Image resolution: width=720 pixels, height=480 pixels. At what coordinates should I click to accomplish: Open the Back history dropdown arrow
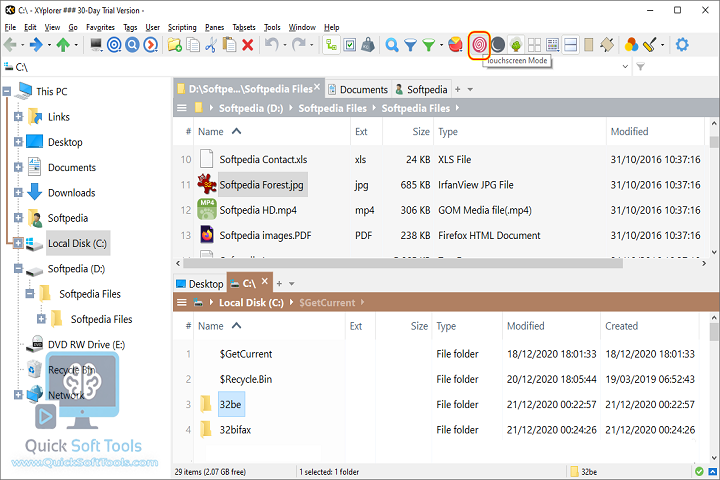click(x=22, y=45)
